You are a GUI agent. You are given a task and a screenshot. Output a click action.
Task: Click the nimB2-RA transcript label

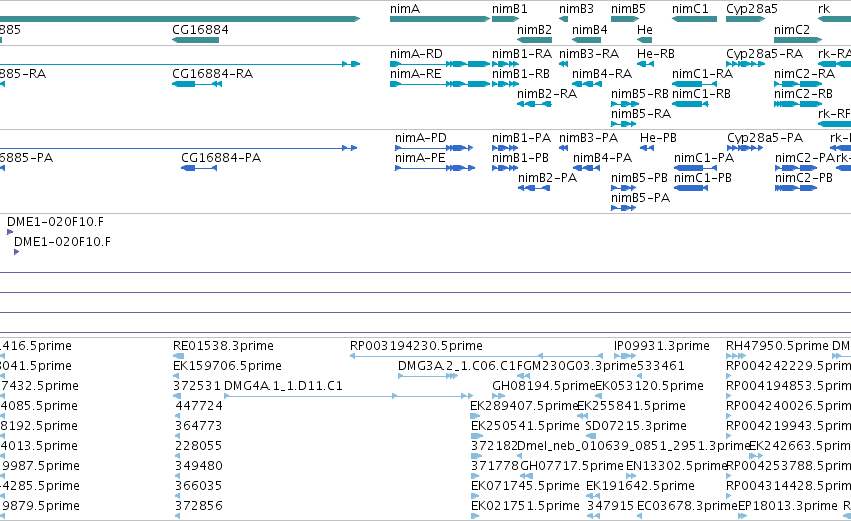[x=547, y=94]
